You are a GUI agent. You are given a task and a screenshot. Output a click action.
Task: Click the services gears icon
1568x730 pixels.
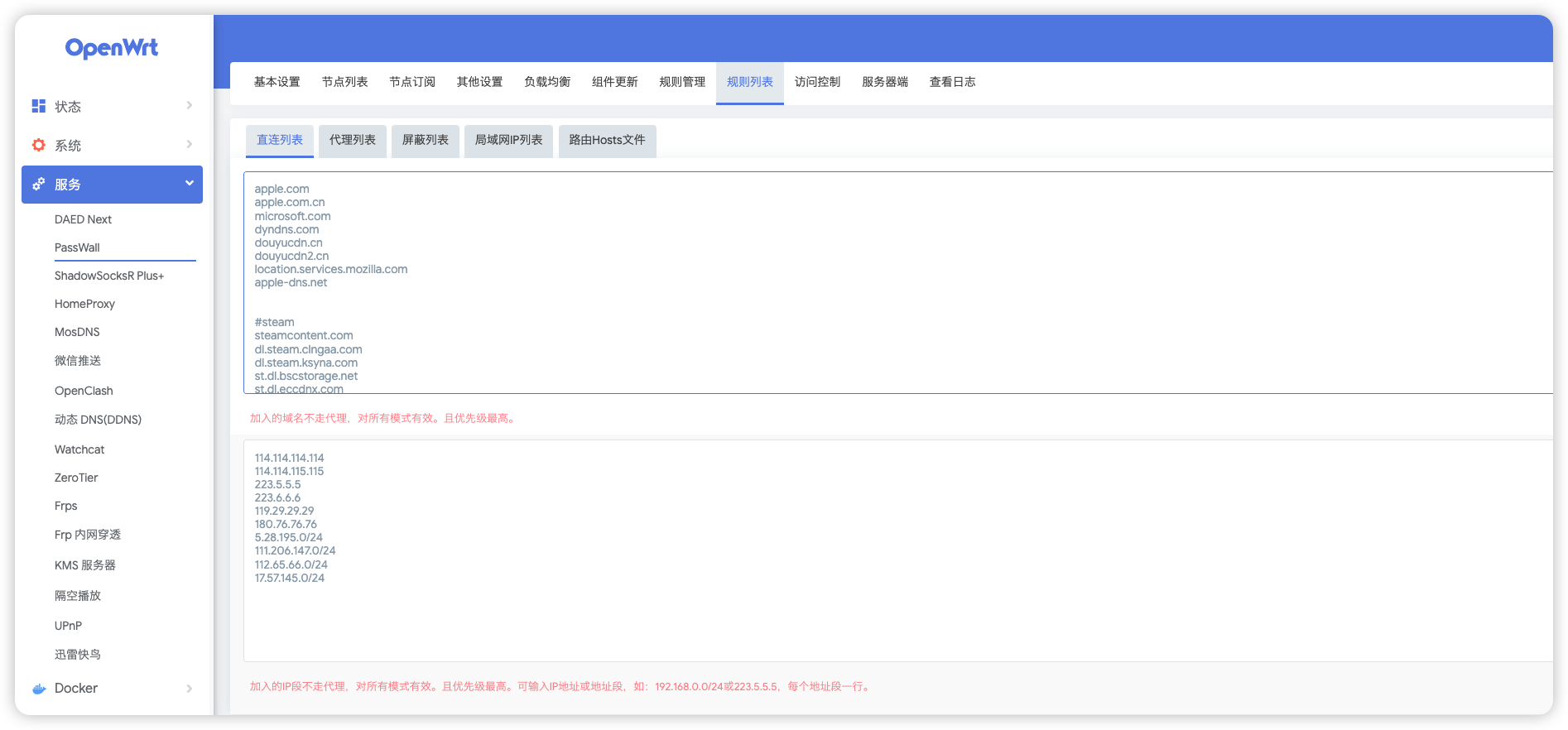click(38, 184)
